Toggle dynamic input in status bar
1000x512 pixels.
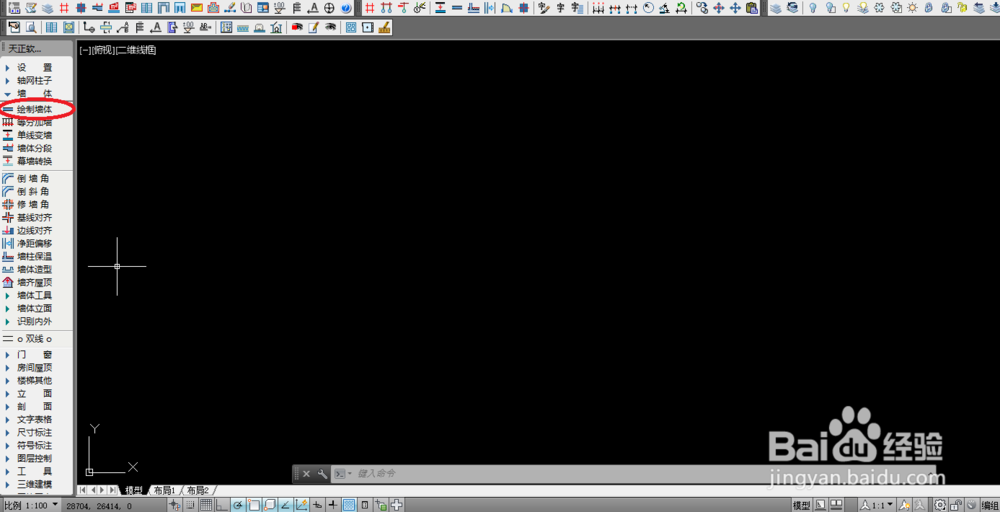pyautogui.click(x=318, y=505)
